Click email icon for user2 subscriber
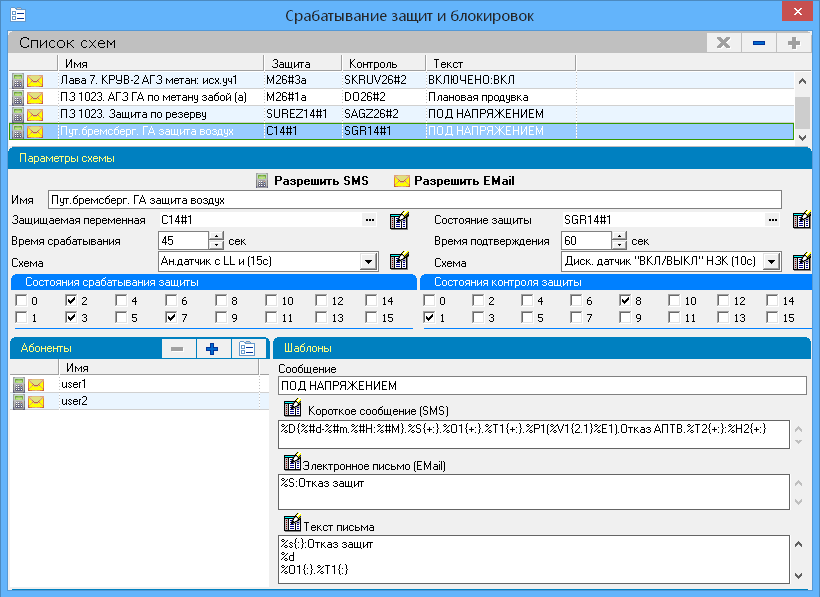 tap(36, 401)
